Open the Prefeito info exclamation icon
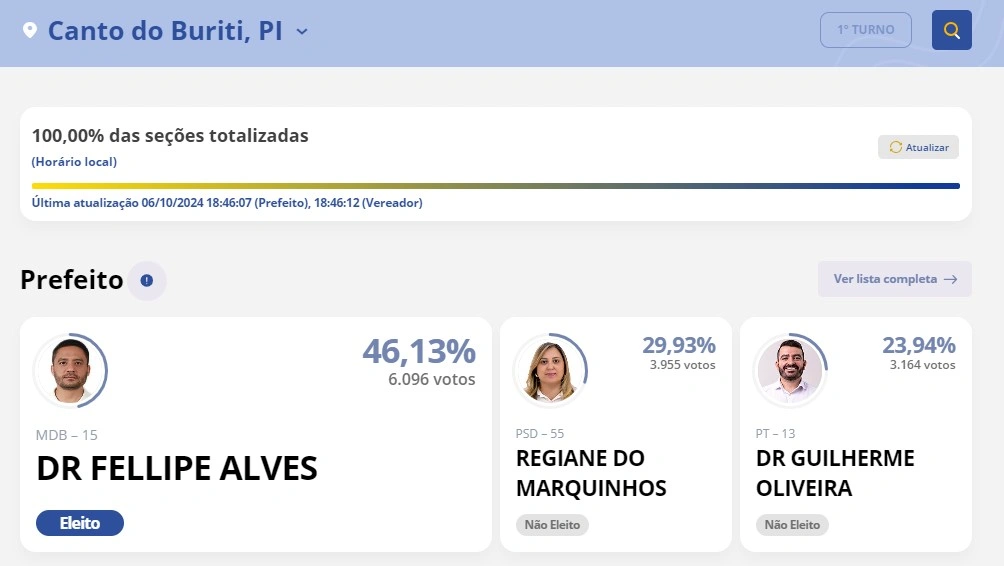Viewport: 1004px width, 566px height. tap(147, 280)
